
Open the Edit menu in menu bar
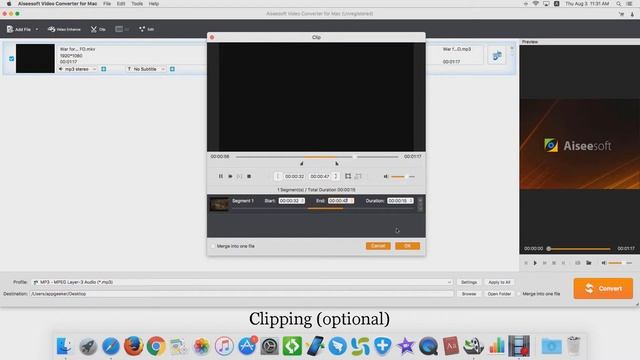click(x=121, y=4)
